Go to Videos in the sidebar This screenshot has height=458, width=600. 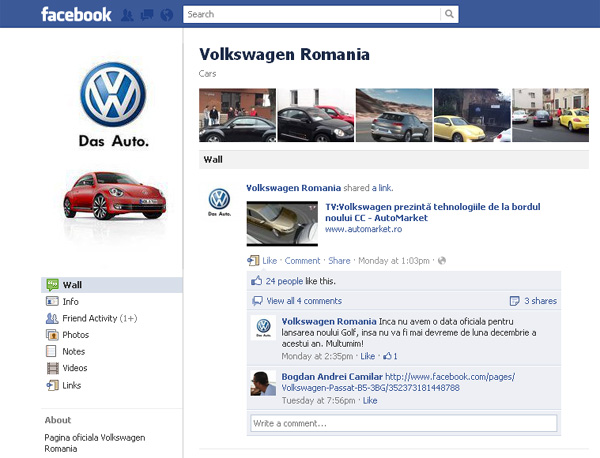tap(75, 368)
